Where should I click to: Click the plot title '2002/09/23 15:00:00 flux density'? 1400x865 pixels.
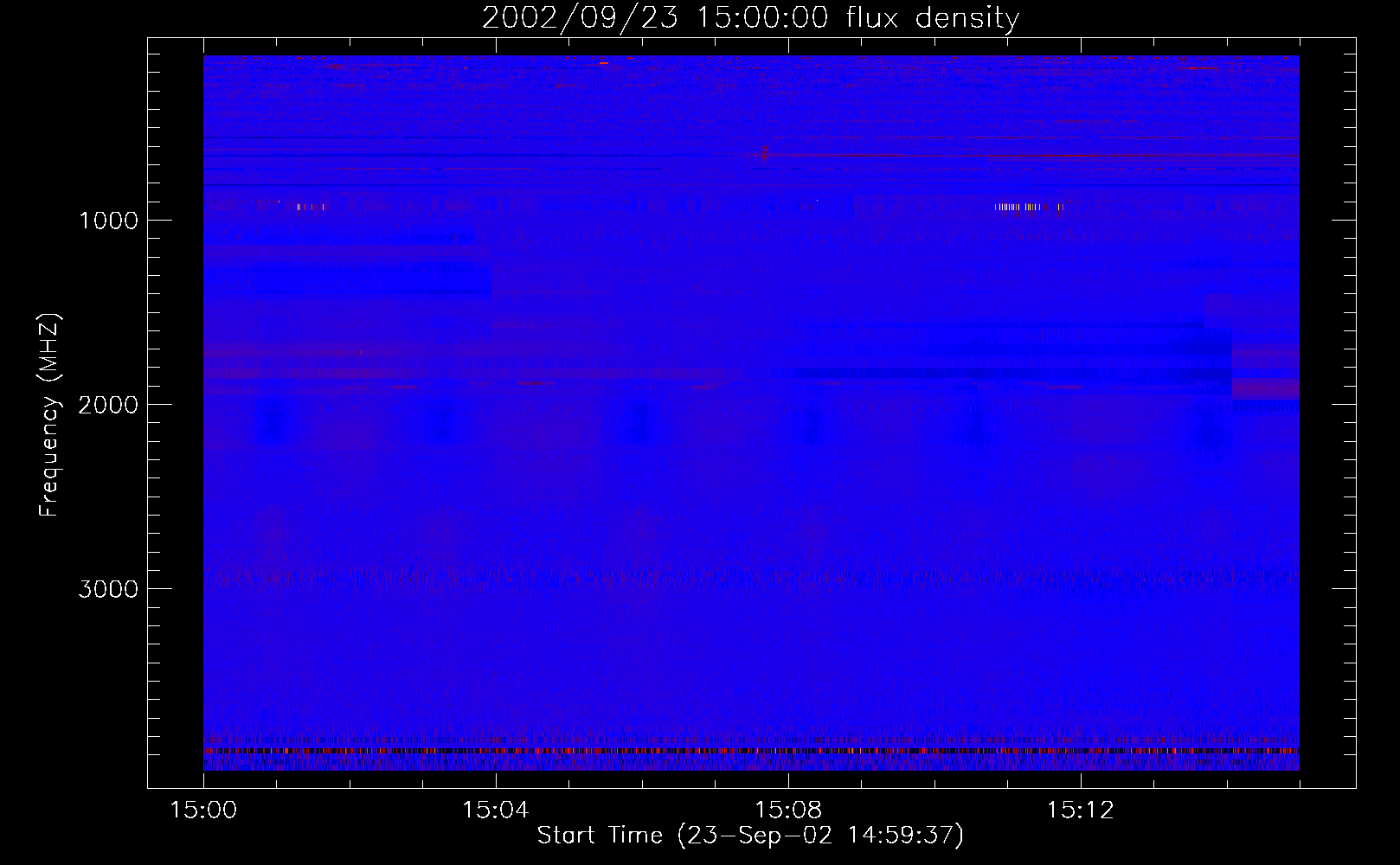click(x=750, y=18)
